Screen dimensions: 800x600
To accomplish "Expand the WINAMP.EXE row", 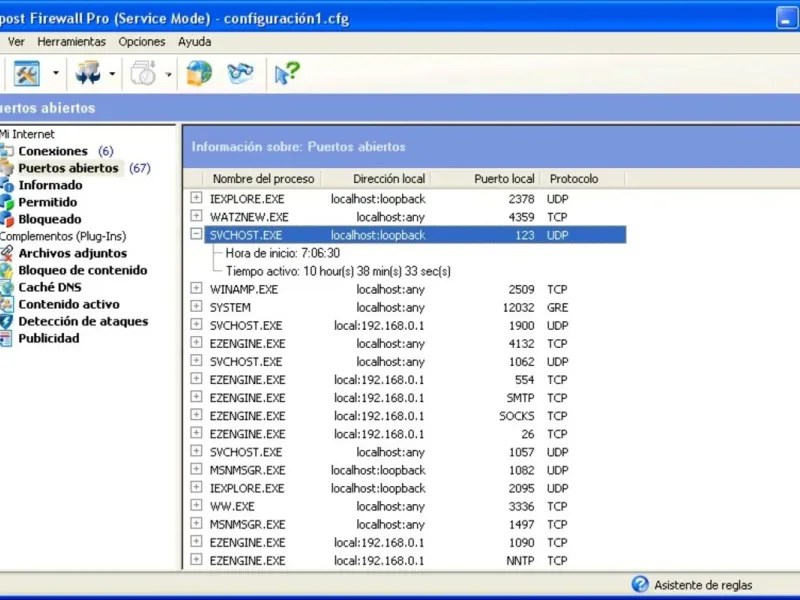I will [196, 288].
